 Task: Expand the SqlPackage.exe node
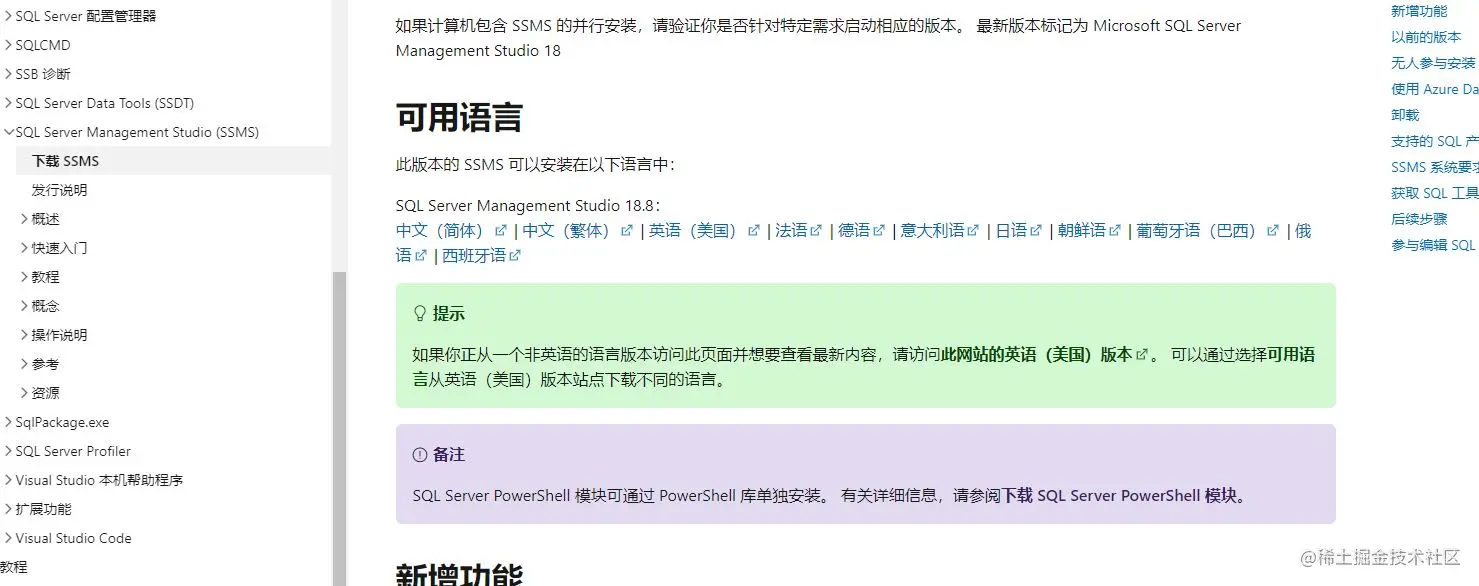tap(8, 422)
